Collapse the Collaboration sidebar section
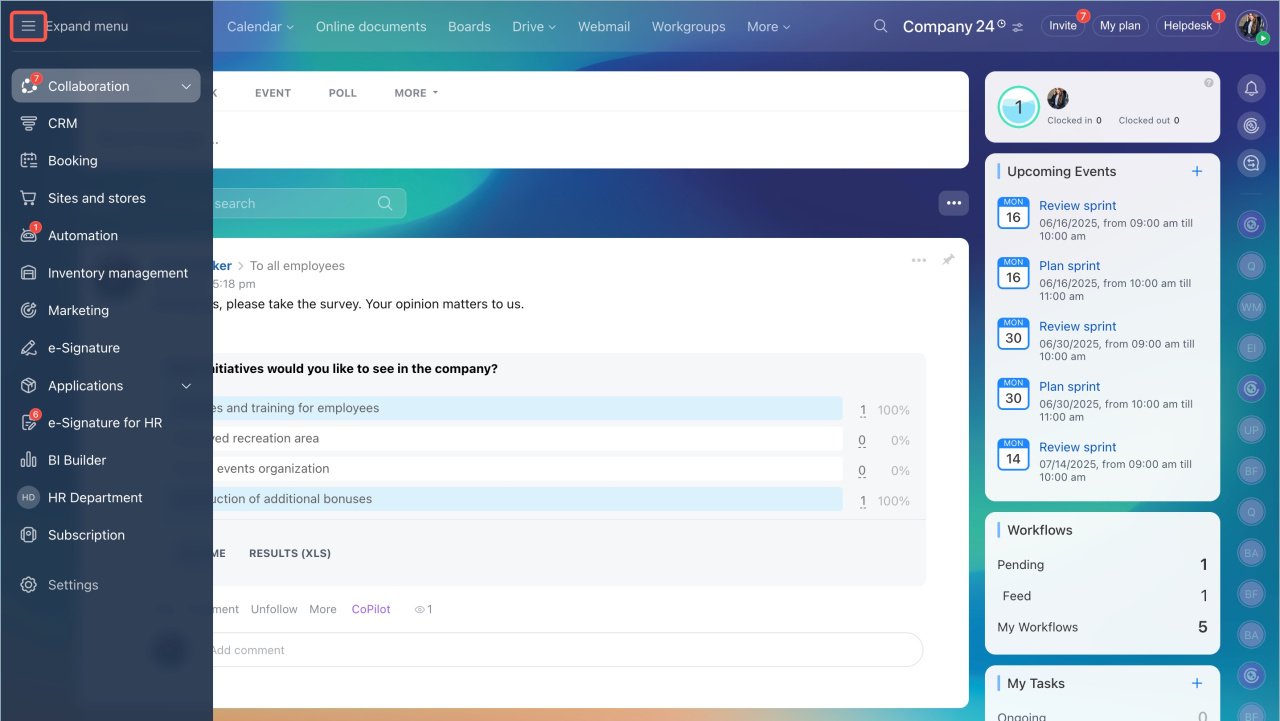The image size is (1280, 721). (186, 86)
